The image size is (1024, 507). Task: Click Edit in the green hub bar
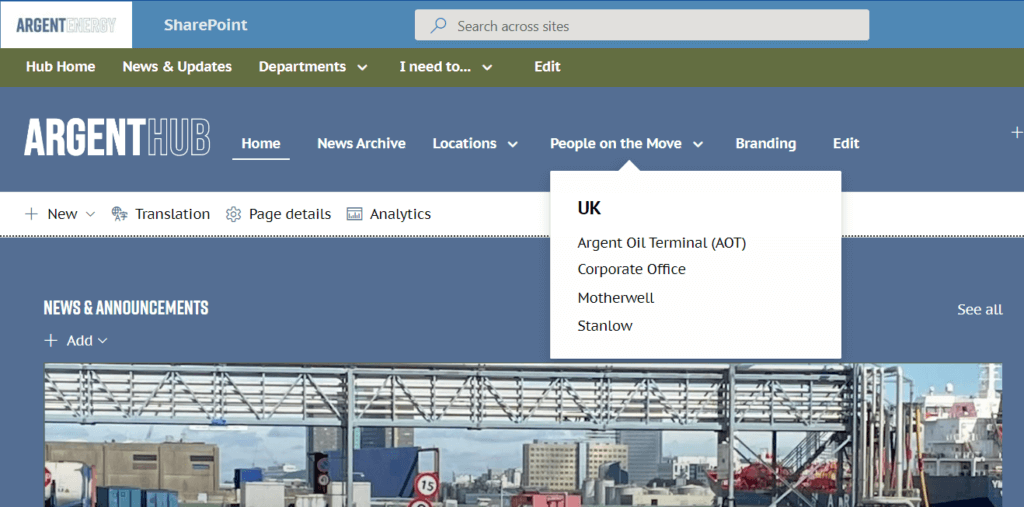547,67
